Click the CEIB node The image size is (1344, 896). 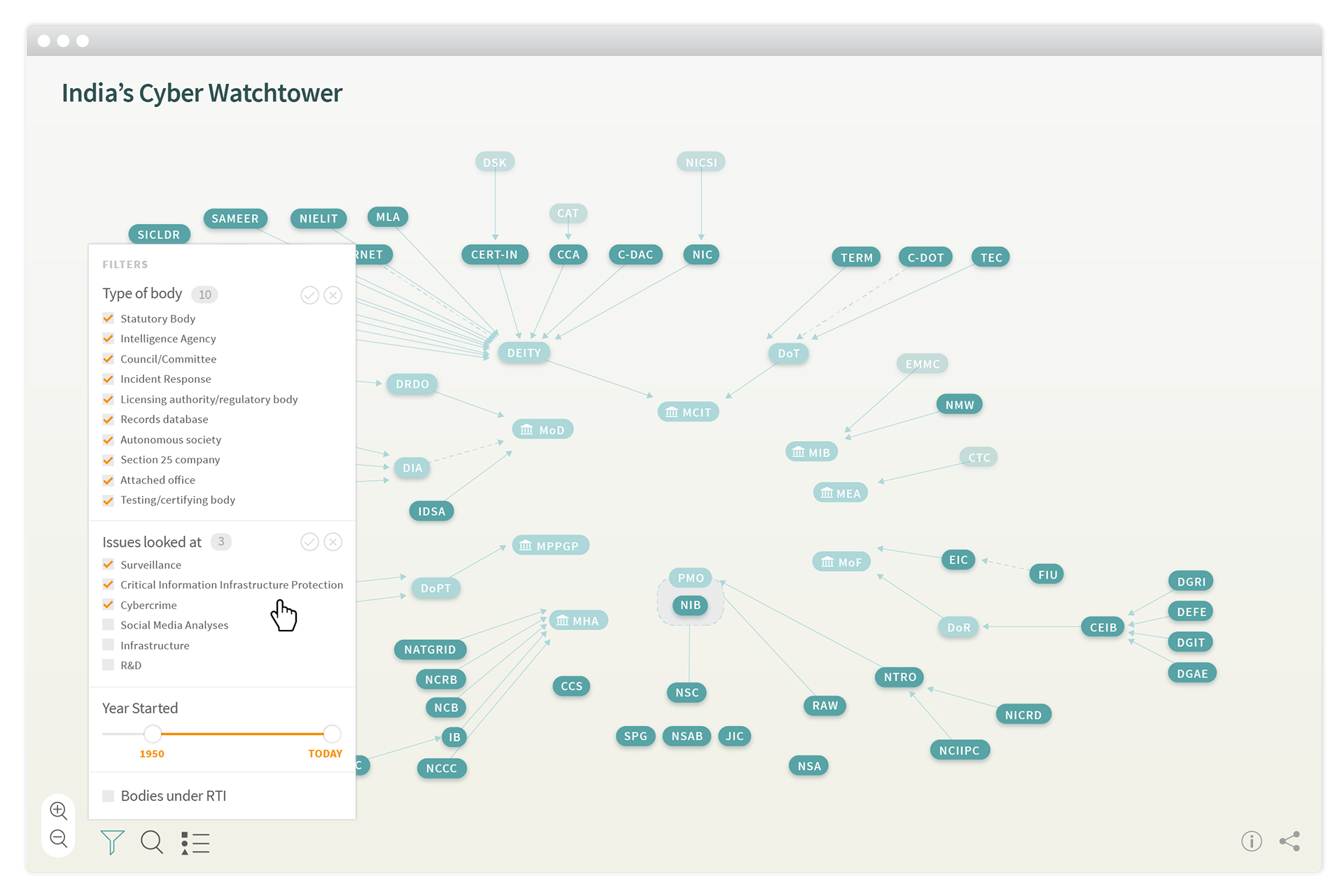pyautogui.click(x=1102, y=627)
